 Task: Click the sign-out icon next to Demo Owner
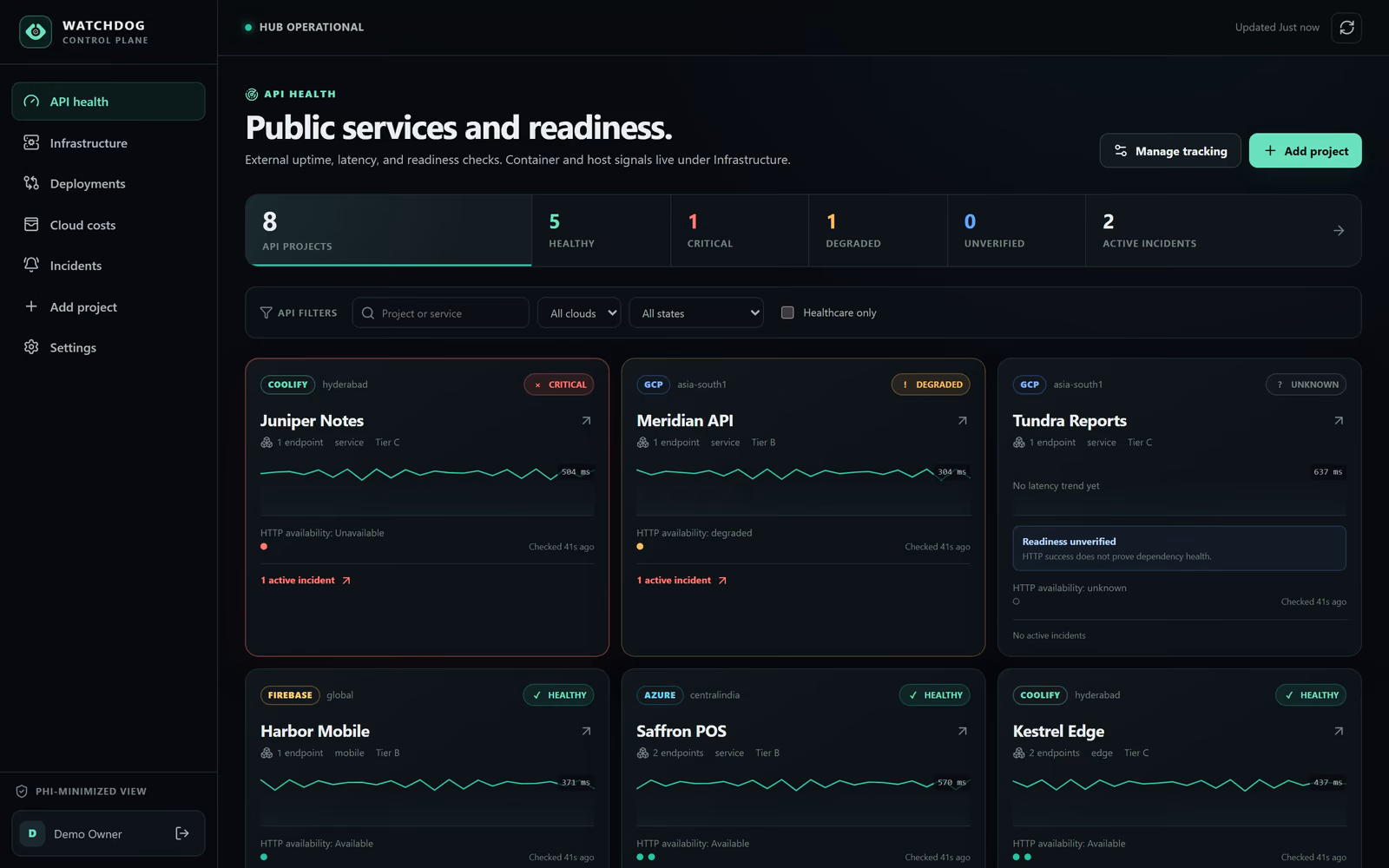coord(182,833)
